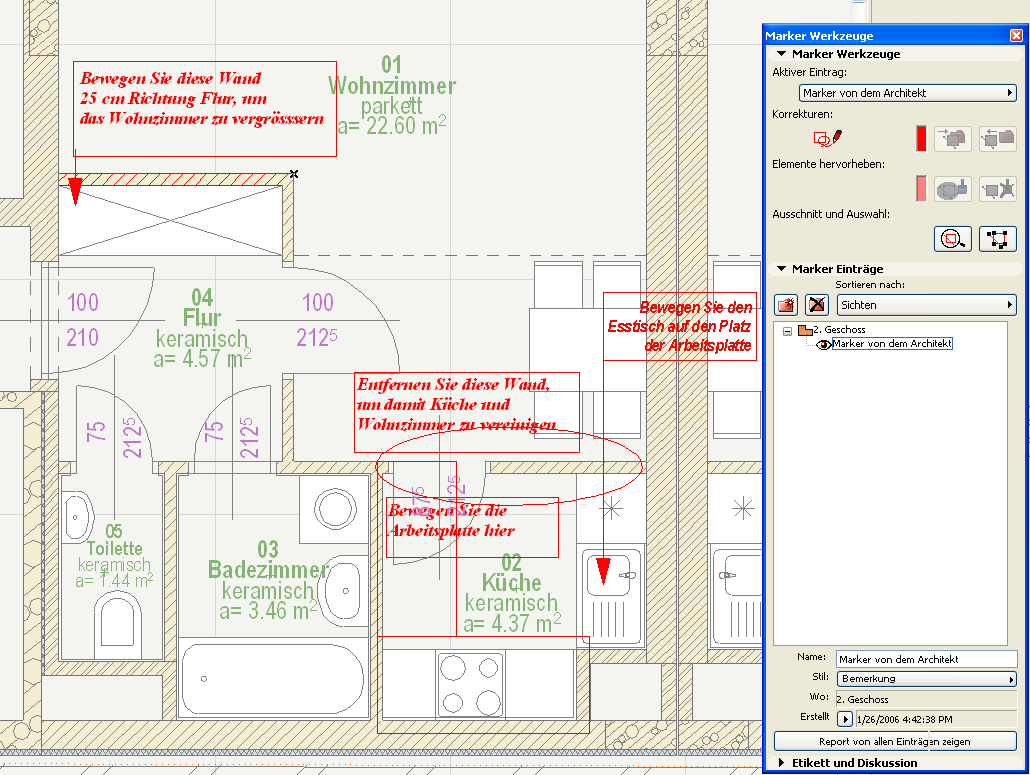Screen dimensions: 1030x775
Task: Open the pink highlight color swatch
Action: click(x=921, y=189)
